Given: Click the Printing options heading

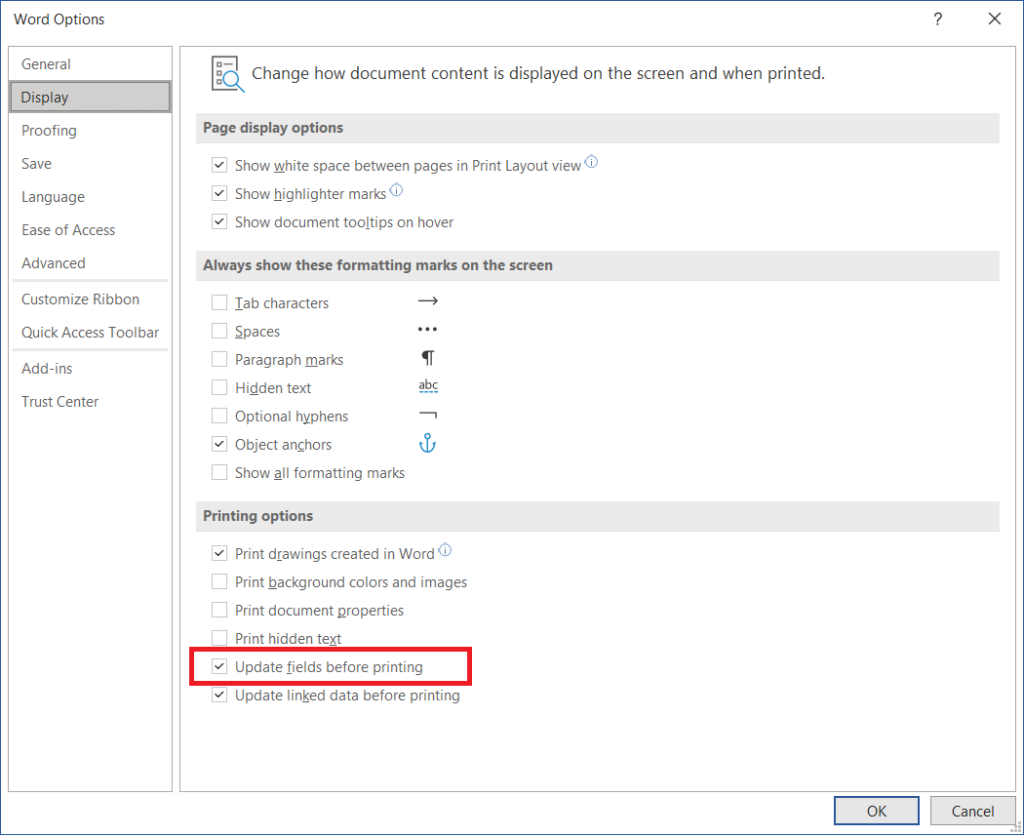Looking at the screenshot, I should 258,516.
